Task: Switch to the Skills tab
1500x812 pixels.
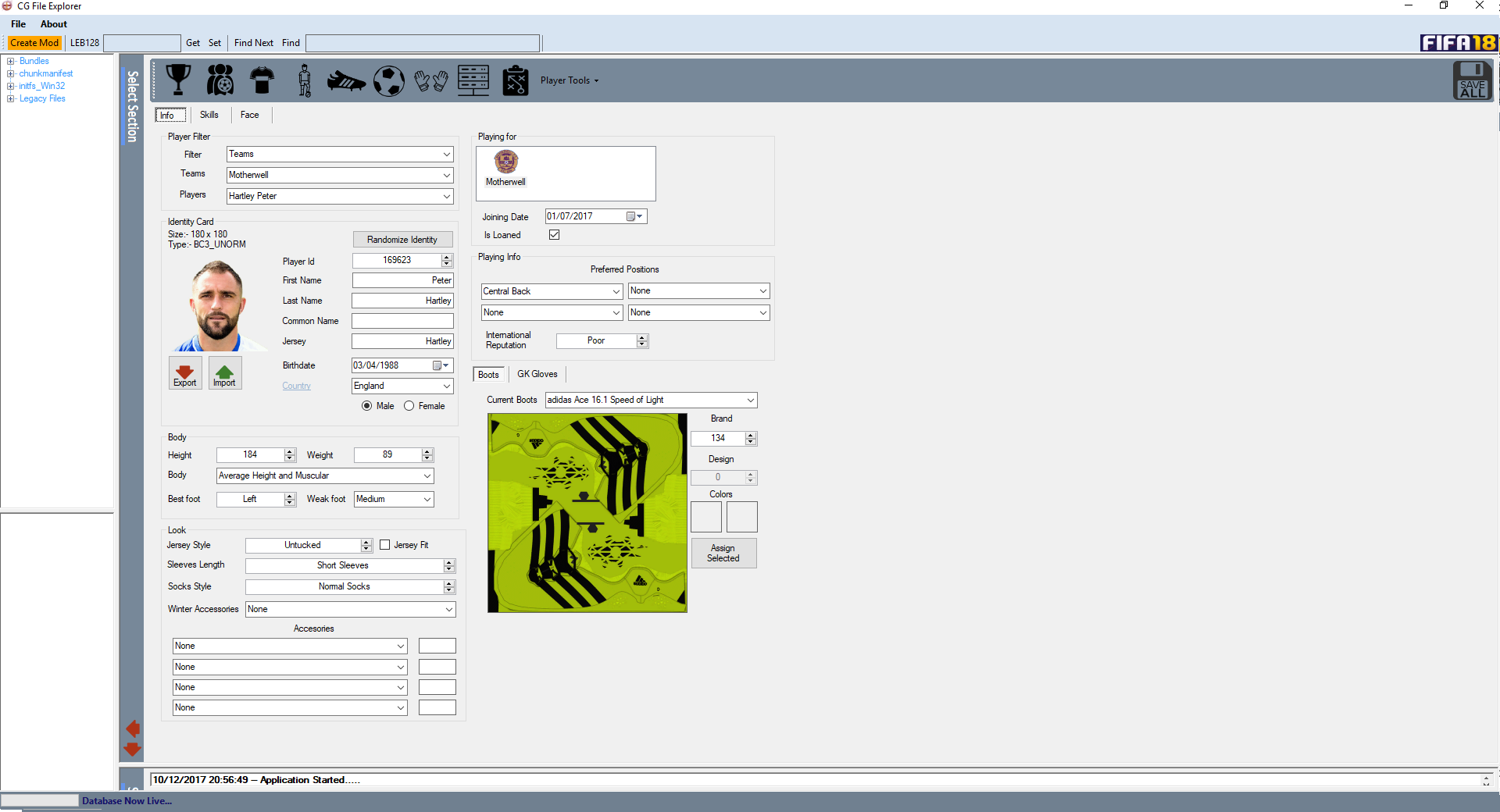Action: [209, 115]
